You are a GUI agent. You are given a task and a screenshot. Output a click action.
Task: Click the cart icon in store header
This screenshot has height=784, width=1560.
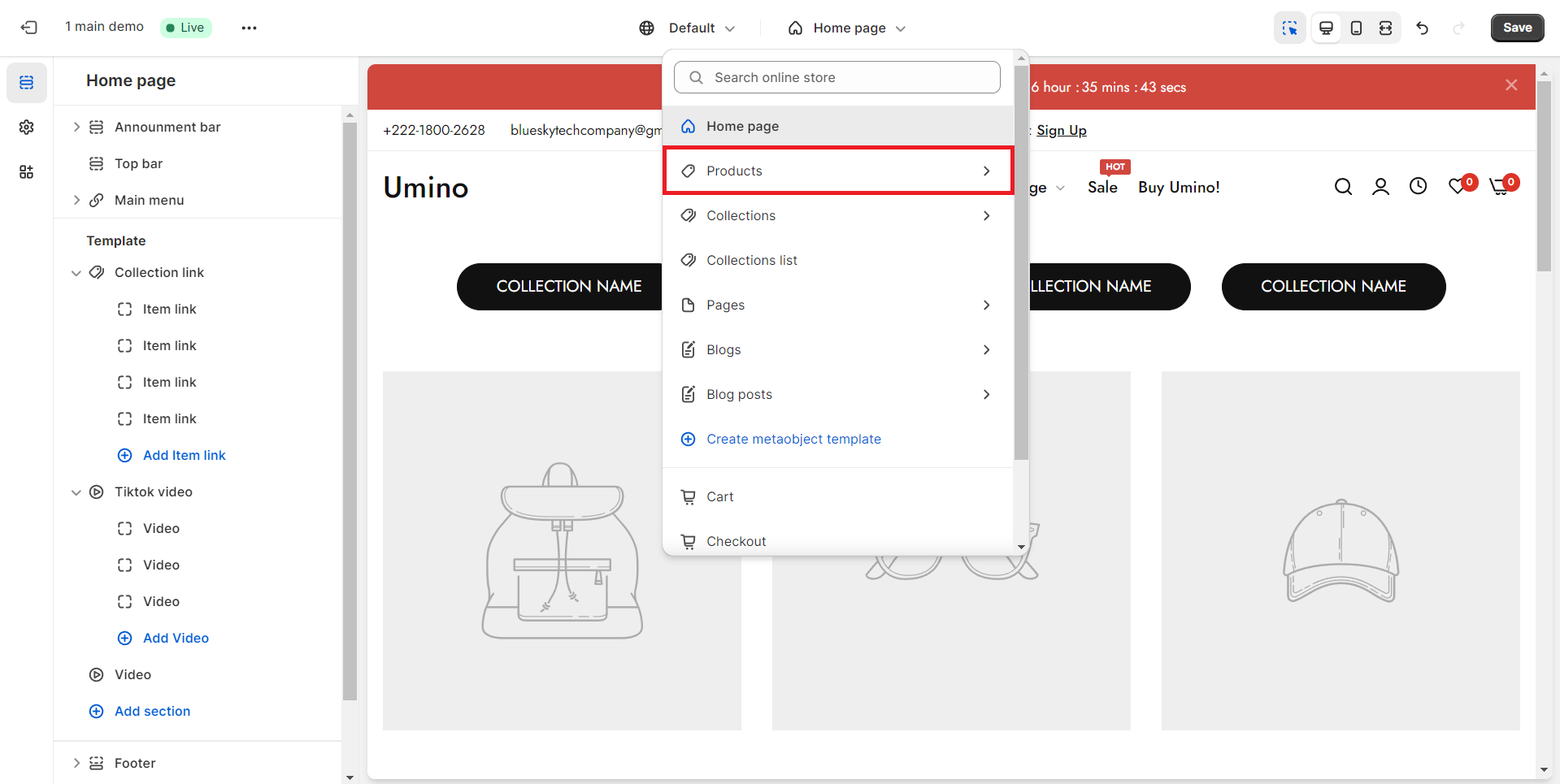(1500, 187)
